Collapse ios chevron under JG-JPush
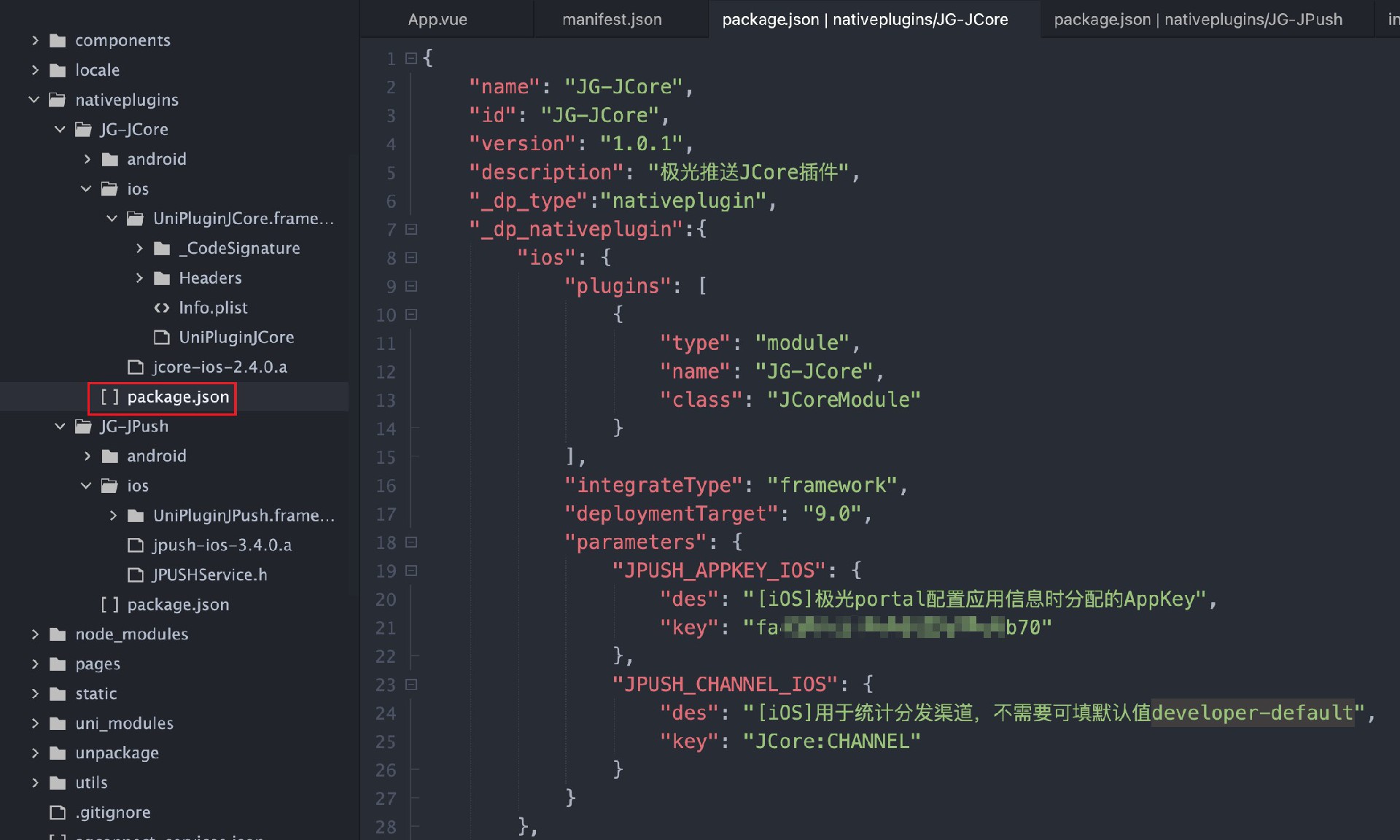Viewport: 1400px width, 840px height. [x=86, y=486]
